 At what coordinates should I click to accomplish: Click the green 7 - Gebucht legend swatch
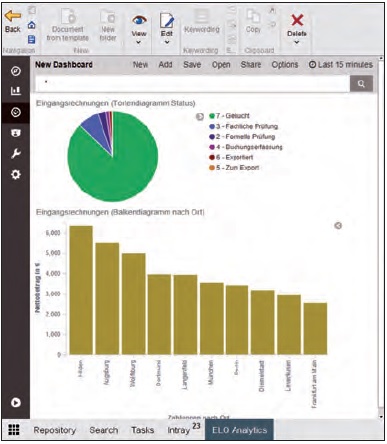[212, 116]
